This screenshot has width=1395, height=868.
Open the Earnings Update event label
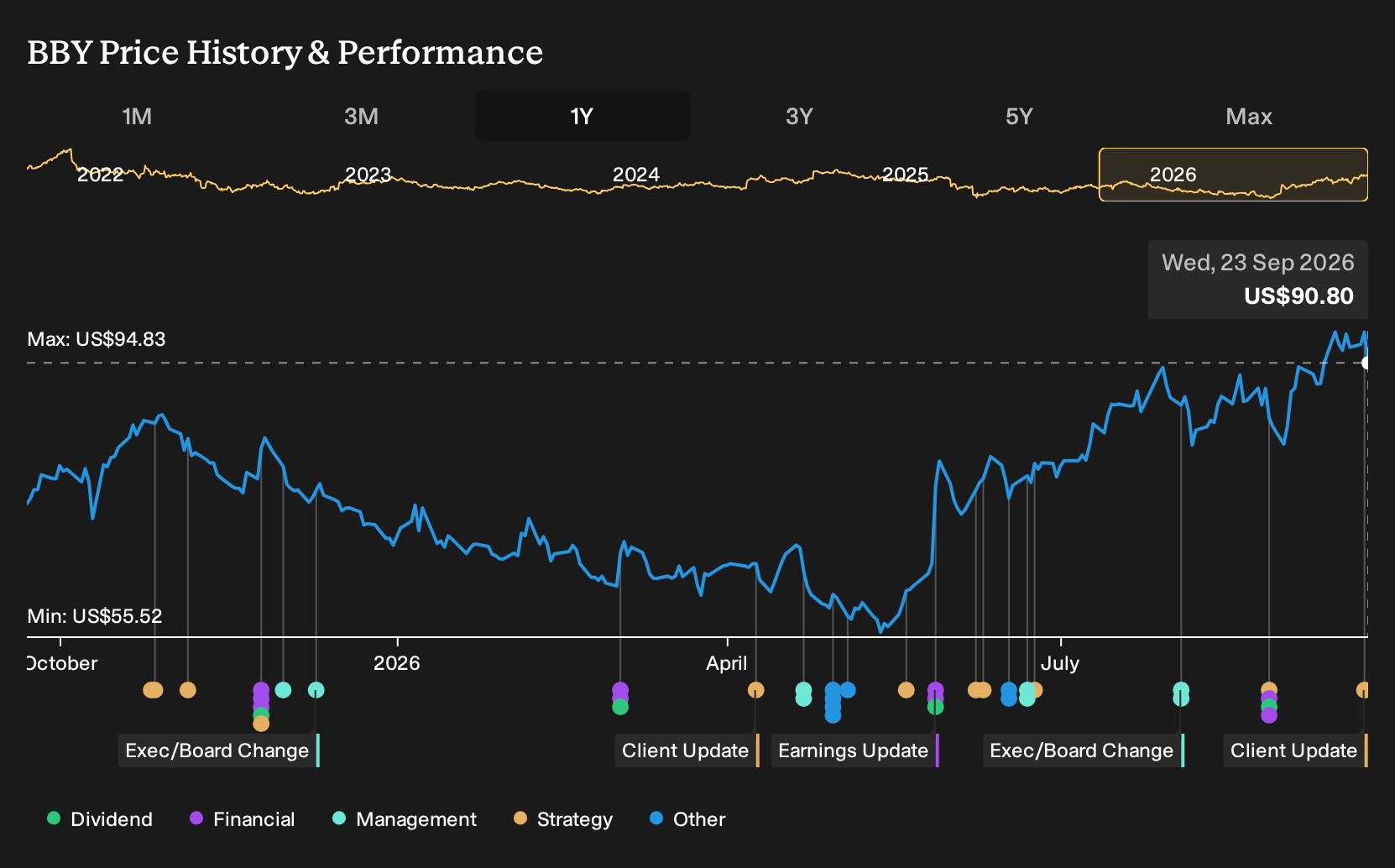click(x=855, y=750)
